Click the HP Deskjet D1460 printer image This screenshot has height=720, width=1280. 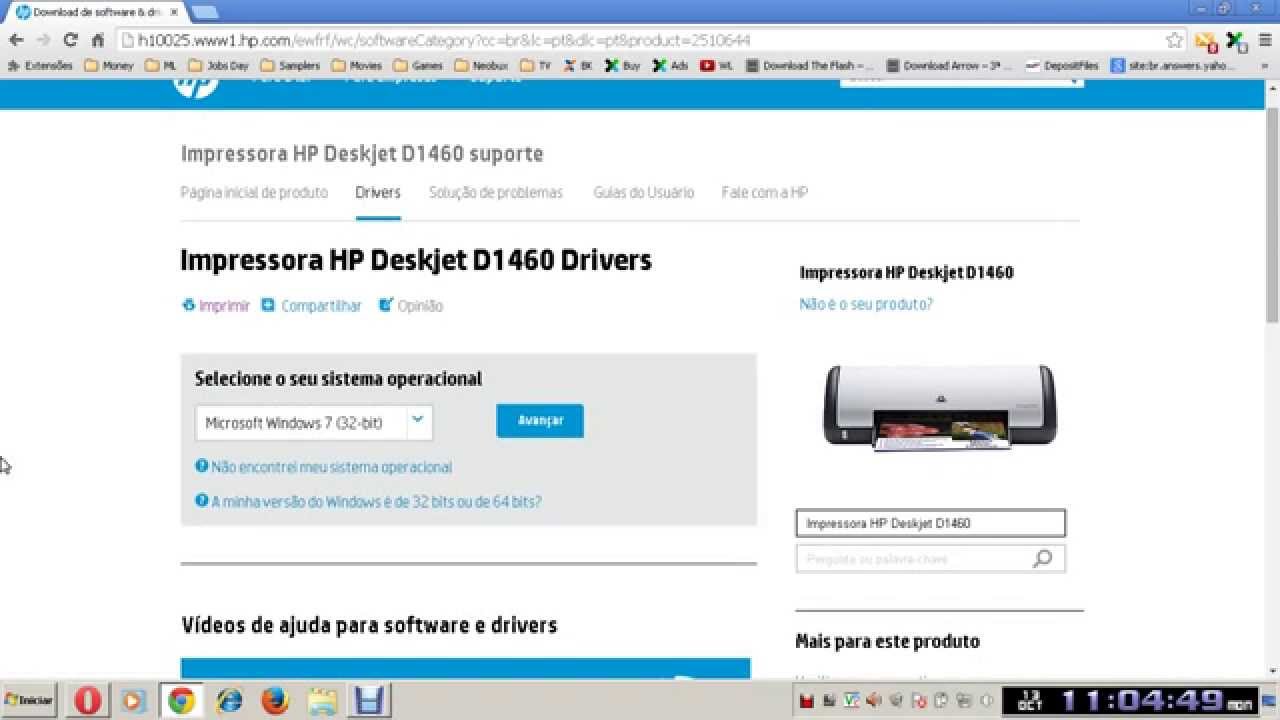click(x=939, y=407)
